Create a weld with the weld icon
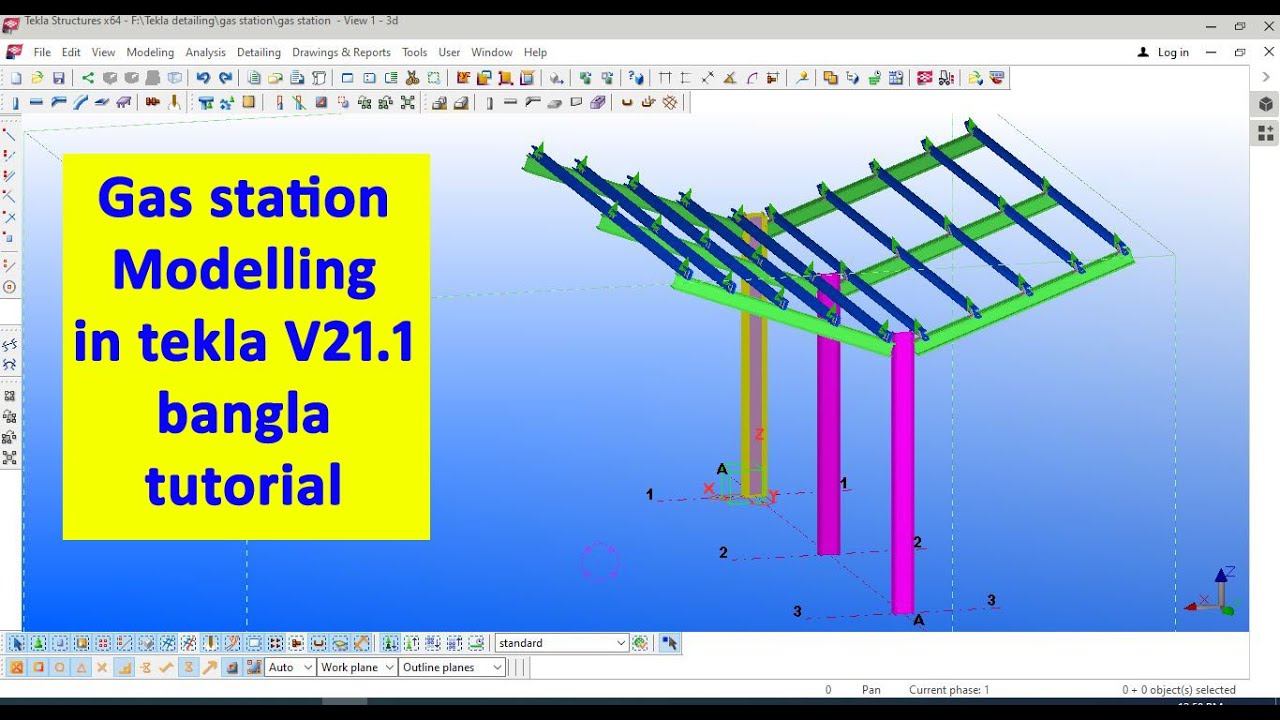1280x720 pixels. coord(174,101)
